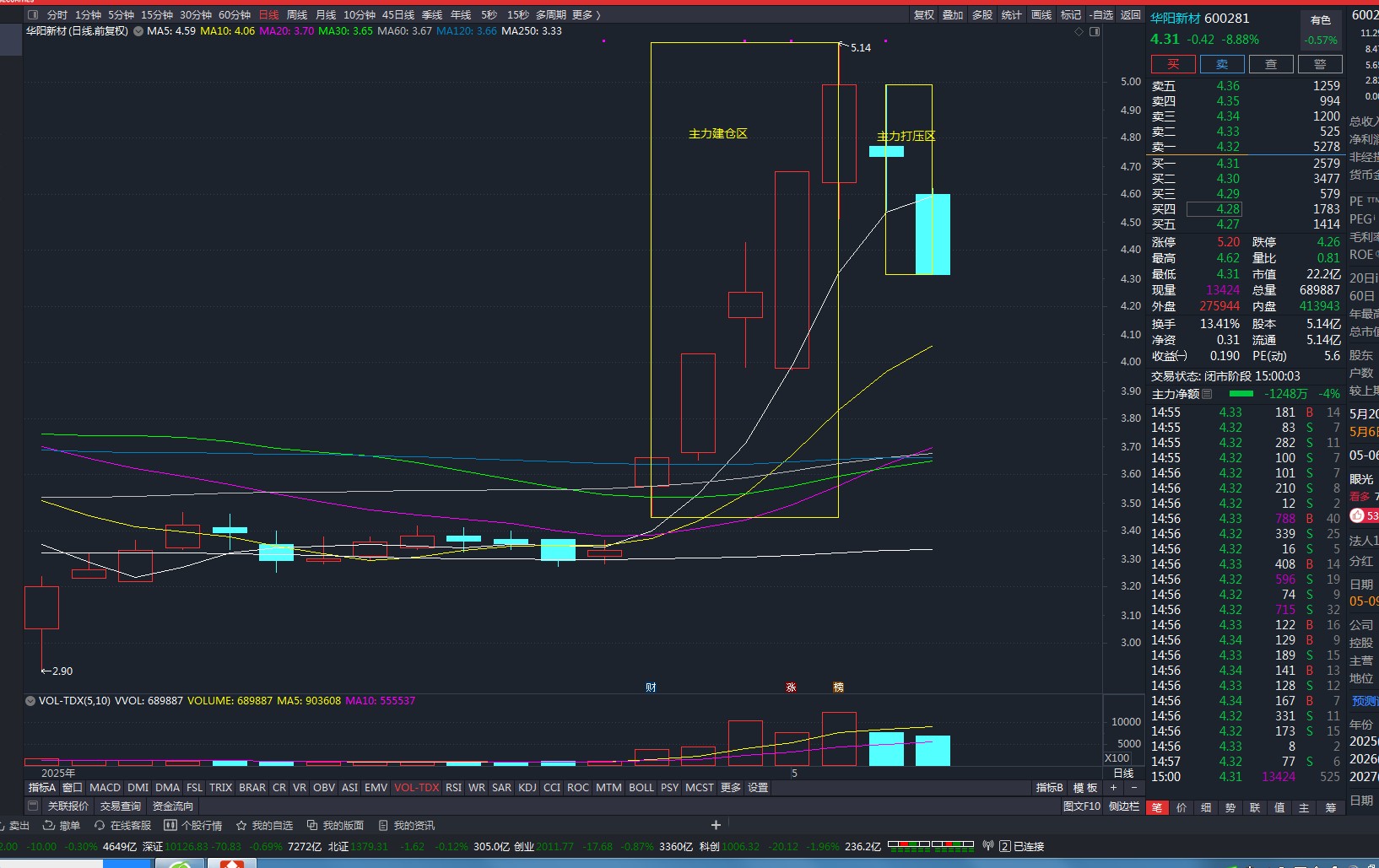Switch to the 联 linked tab

click(1255, 808)
